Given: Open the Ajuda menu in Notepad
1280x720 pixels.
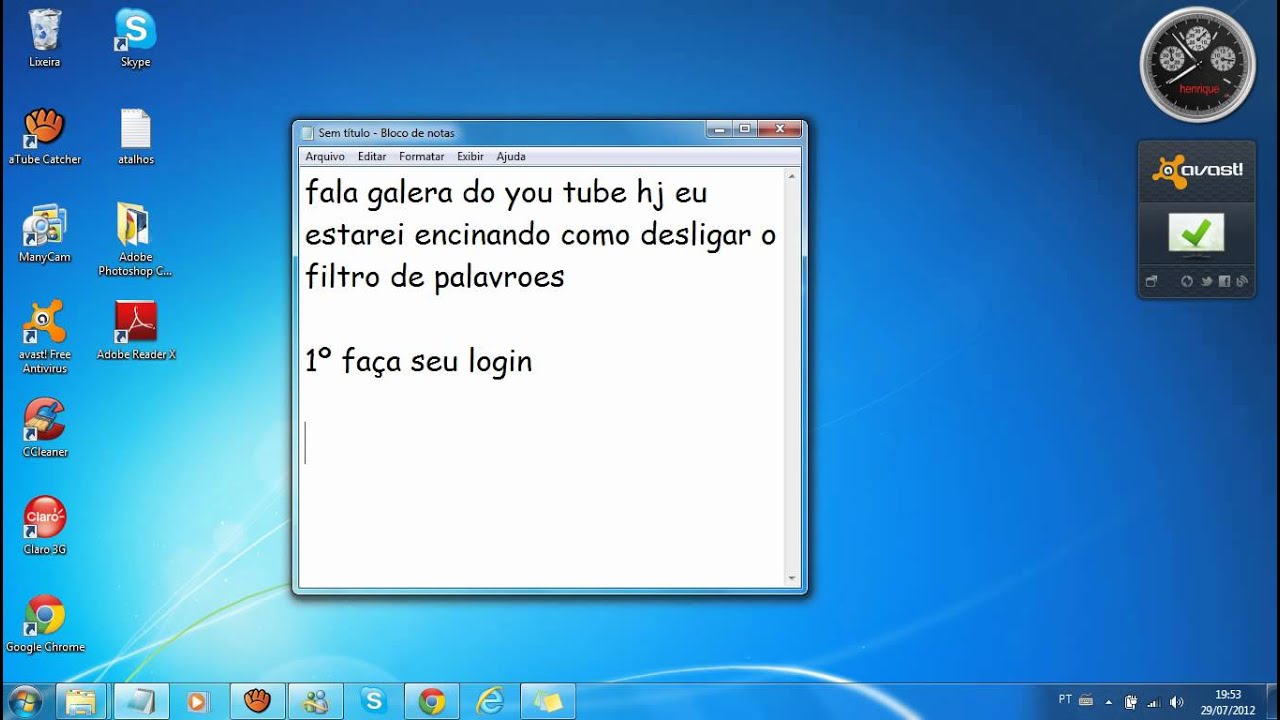Looking at the screenshot, I should 511,157.
